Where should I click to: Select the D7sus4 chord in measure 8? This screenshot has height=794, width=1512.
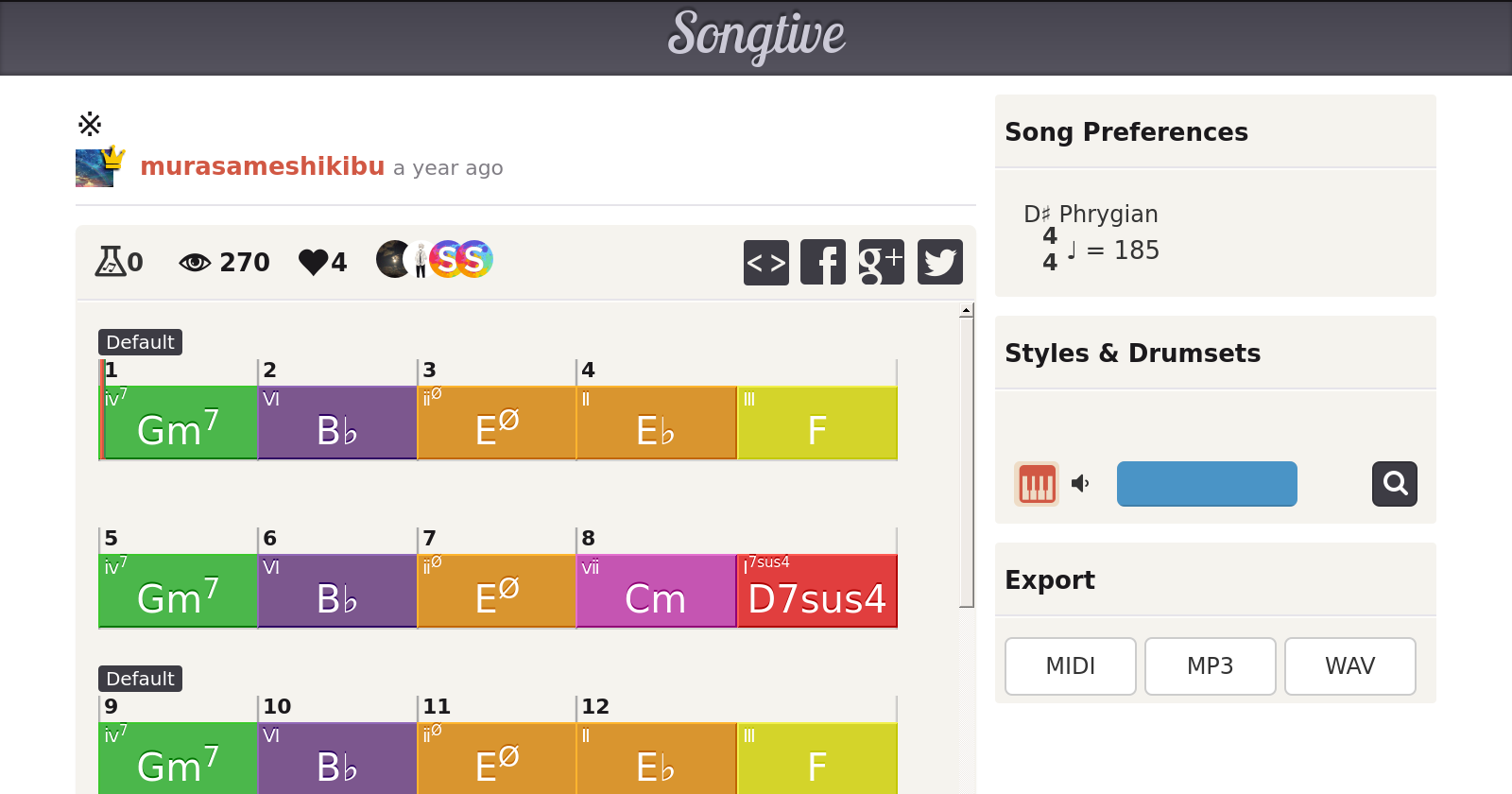816,591
